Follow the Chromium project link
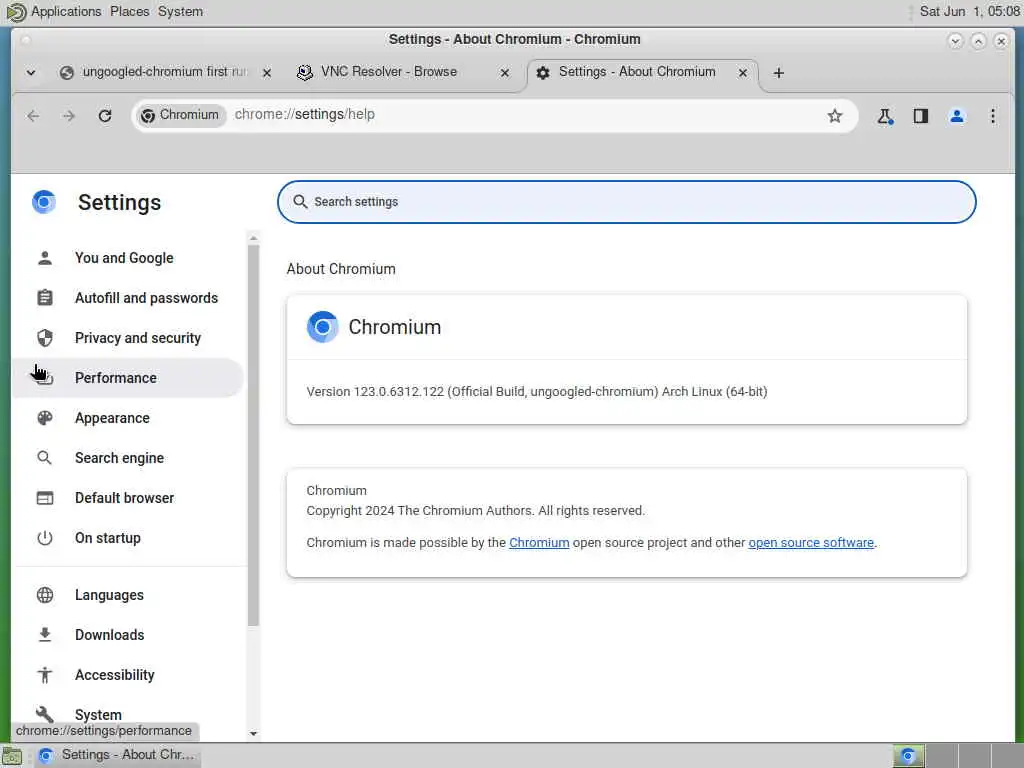 coord(539,543)
